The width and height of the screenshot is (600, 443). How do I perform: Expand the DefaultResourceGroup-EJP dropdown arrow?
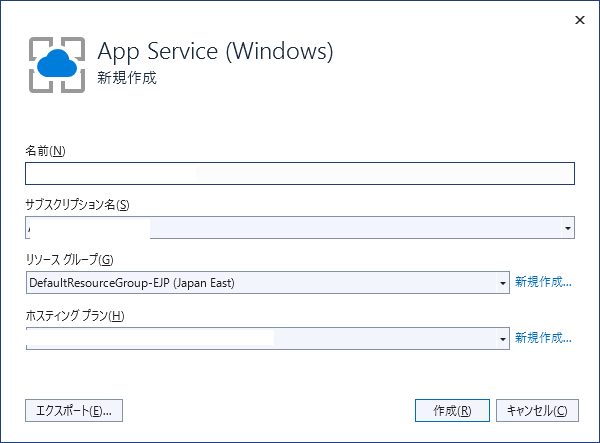click(x=503, y=283)
